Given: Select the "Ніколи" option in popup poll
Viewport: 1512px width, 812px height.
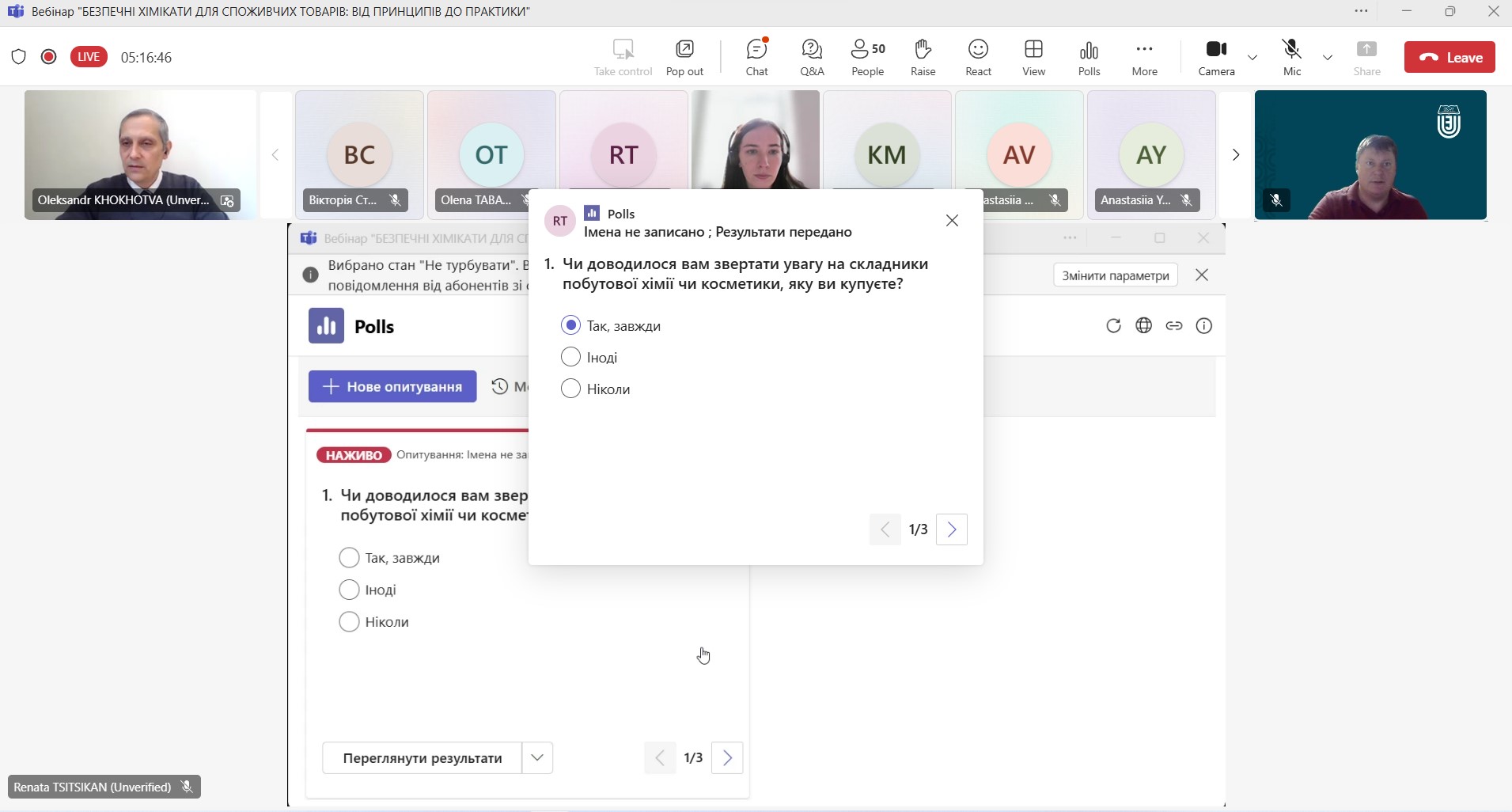Looking at the screenshot, I should point(570,389).
